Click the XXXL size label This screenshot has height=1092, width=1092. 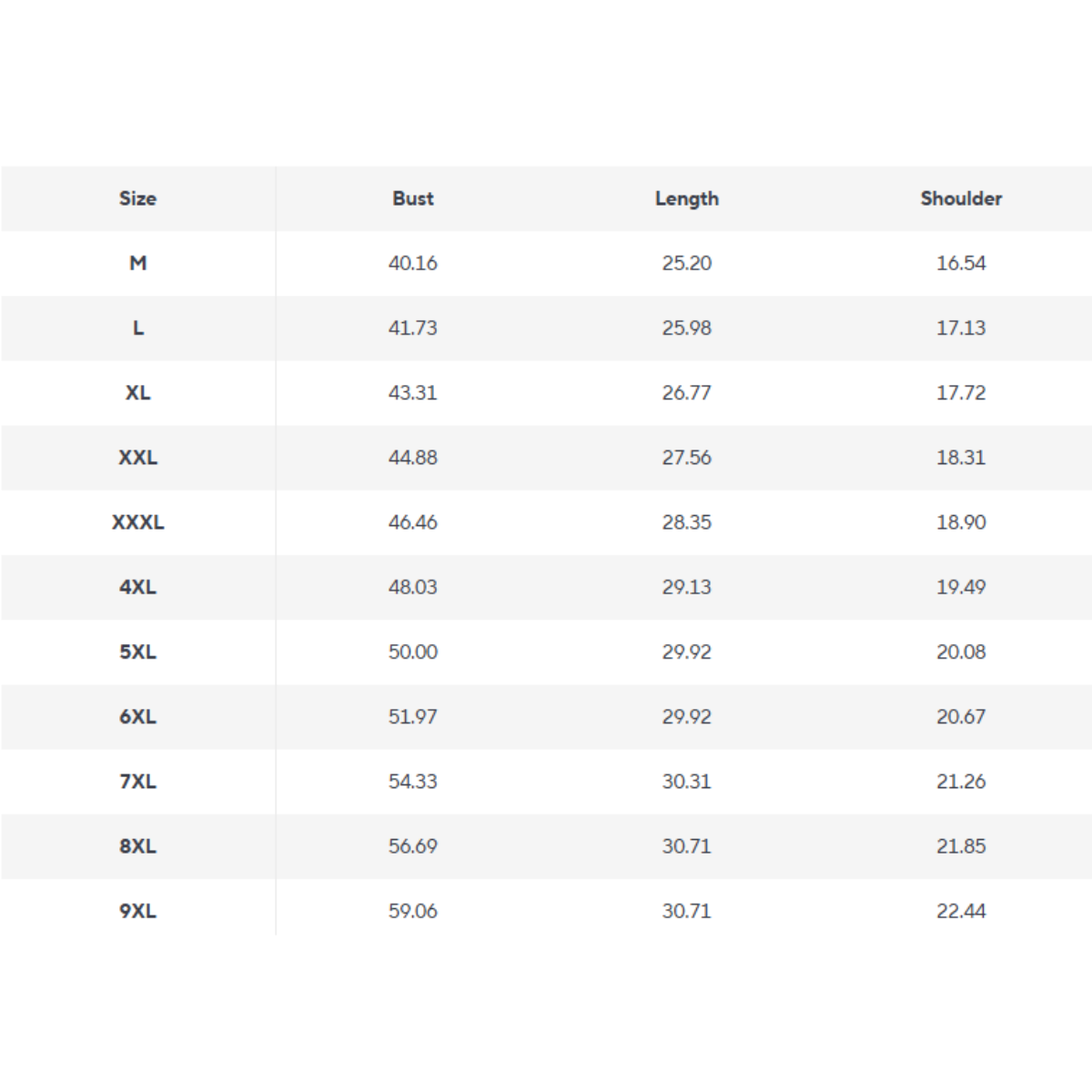coord(137,522)
